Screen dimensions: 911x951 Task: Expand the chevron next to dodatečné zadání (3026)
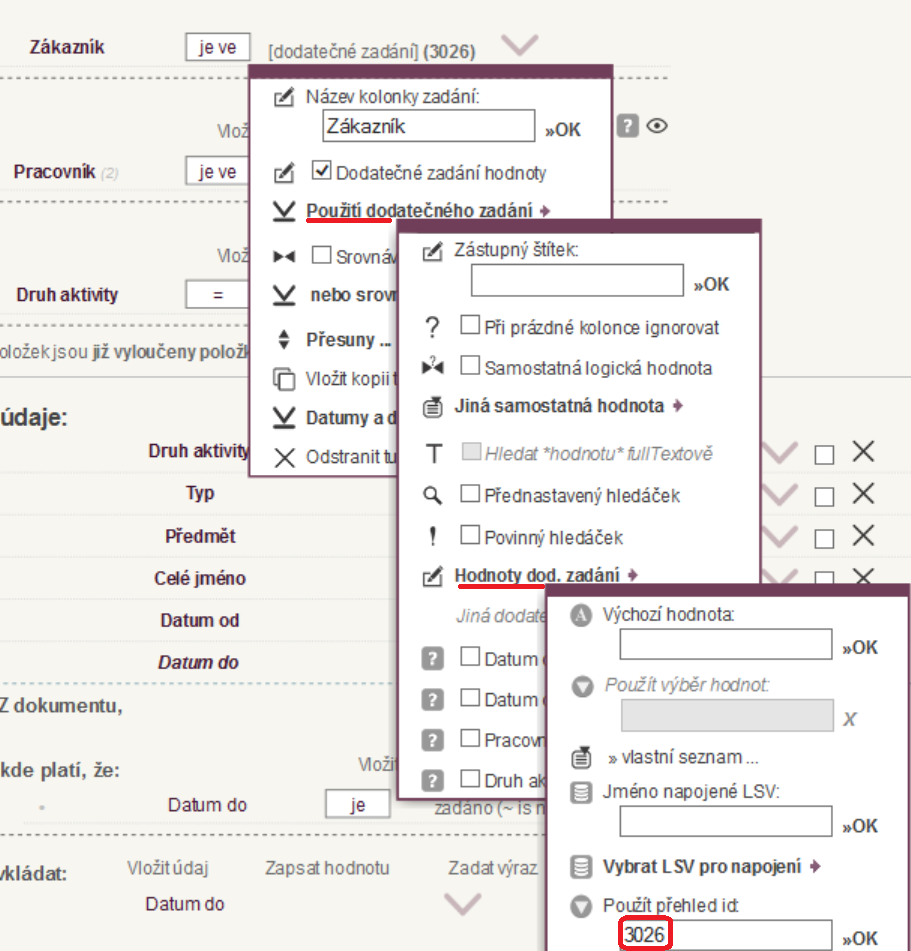pyautogui.click(x=520, y=45)
